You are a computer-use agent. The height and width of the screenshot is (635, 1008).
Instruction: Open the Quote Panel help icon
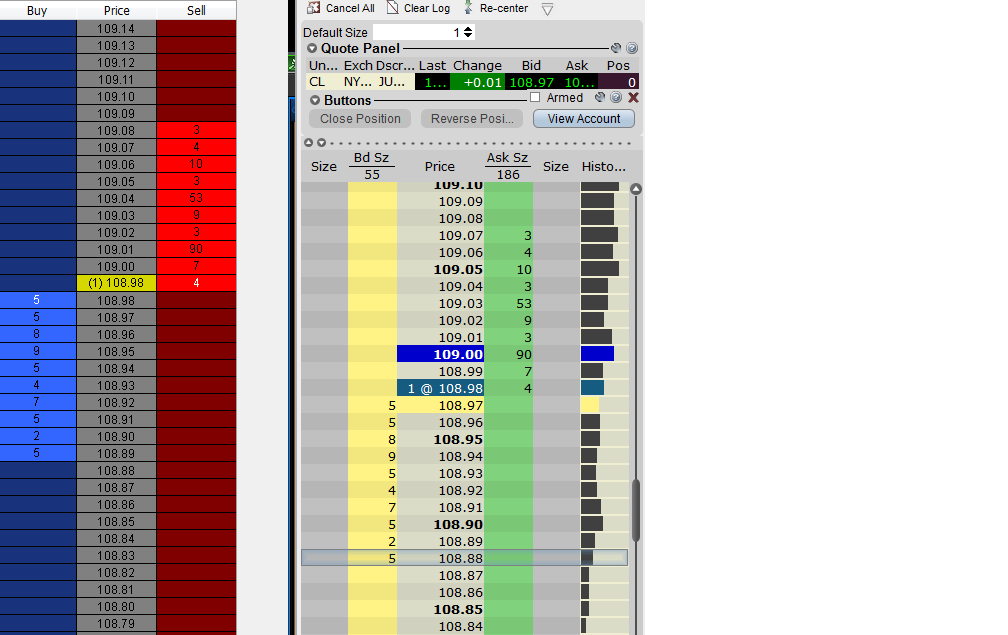pos(632,48)
